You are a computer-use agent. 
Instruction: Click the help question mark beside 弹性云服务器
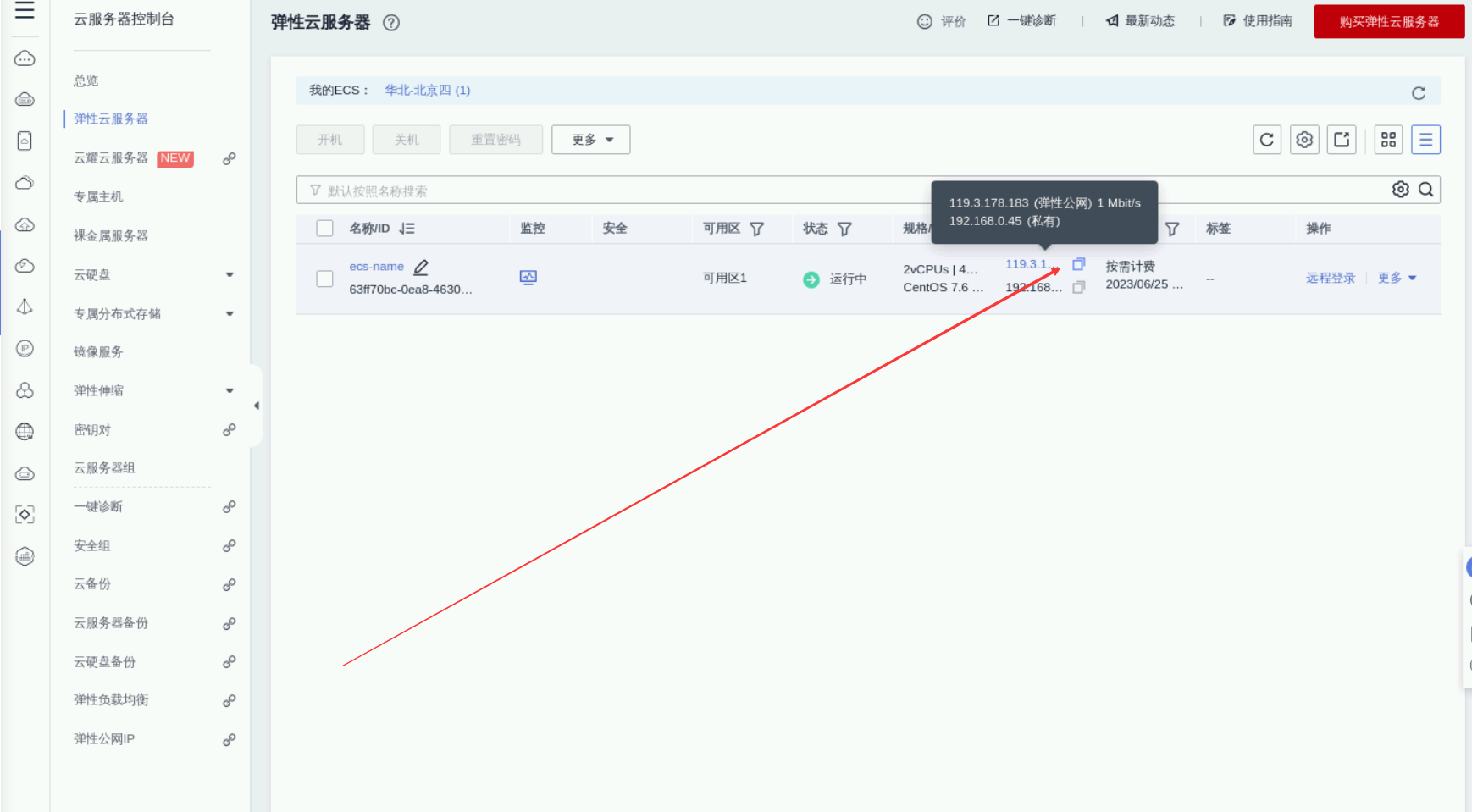[x=391, y=23]
